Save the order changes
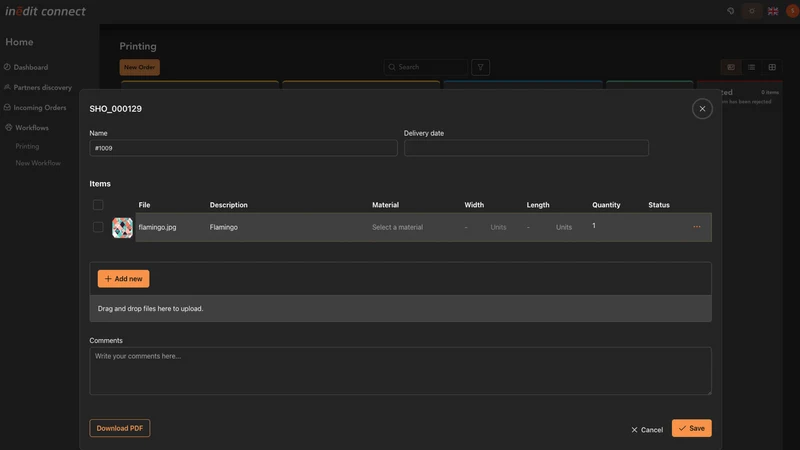800x450 pixels. pos(691,428)
